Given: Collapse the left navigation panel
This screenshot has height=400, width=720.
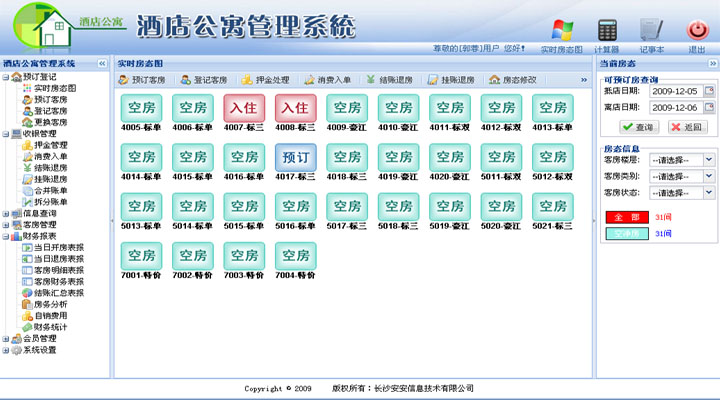Looking at the screenshot, I should tap(102, 63).
